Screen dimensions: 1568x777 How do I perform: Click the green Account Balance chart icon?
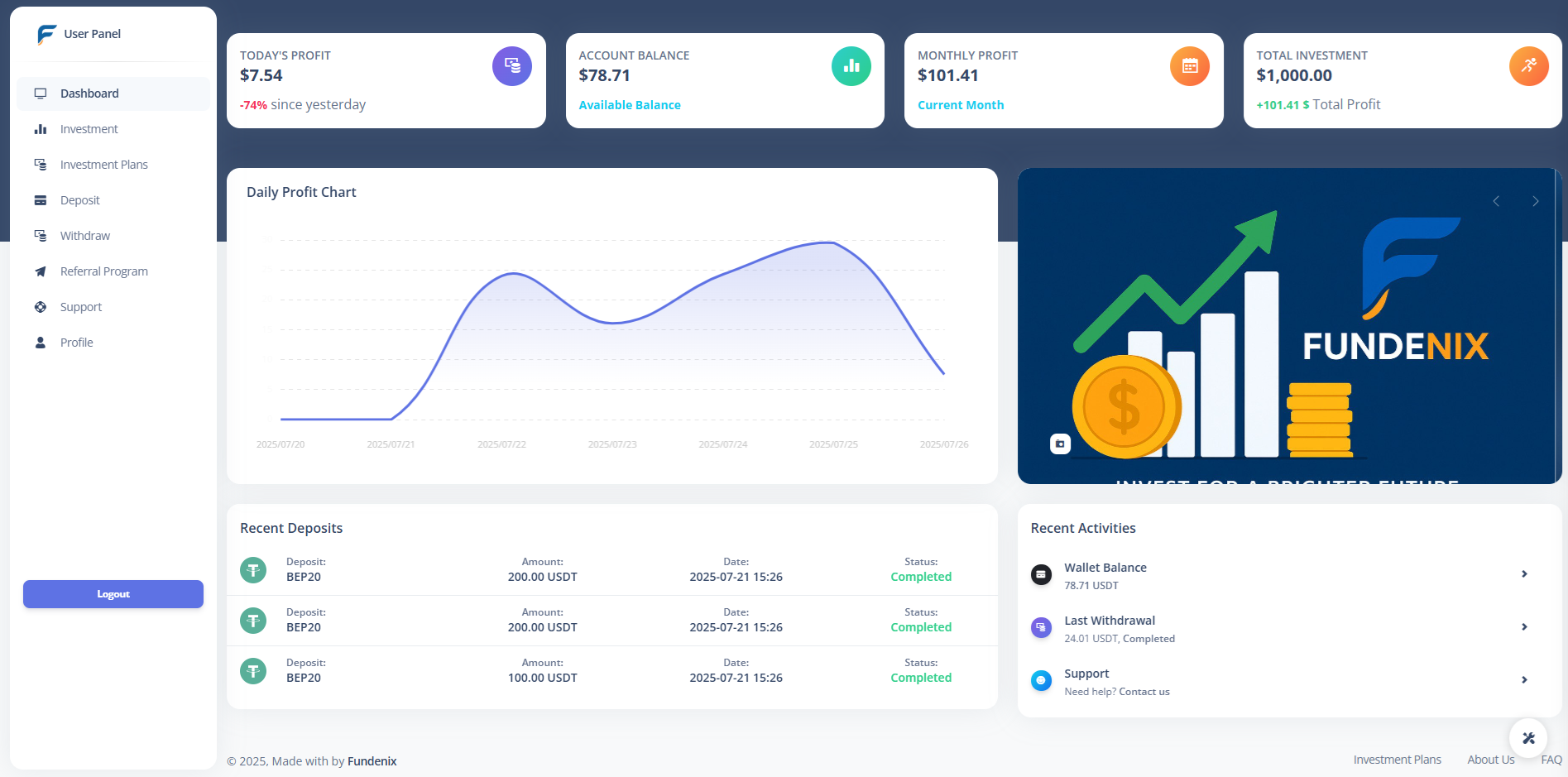(x=851, y=66)
